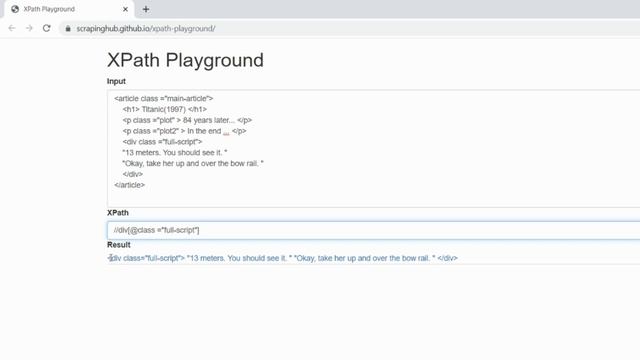Click the closing '</article>' line

tap(129, 185)
